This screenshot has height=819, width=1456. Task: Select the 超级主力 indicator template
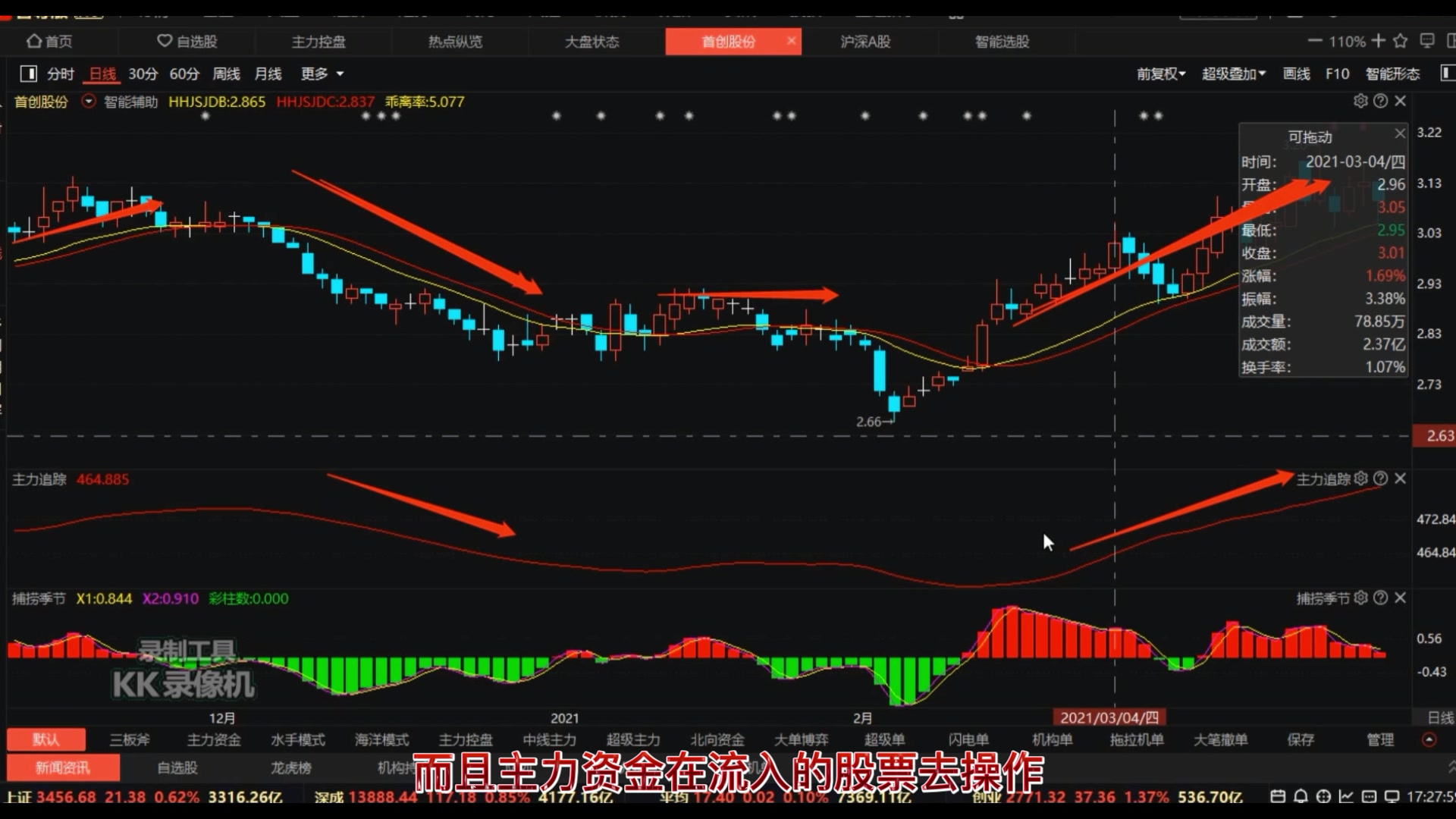click(633, 739)
